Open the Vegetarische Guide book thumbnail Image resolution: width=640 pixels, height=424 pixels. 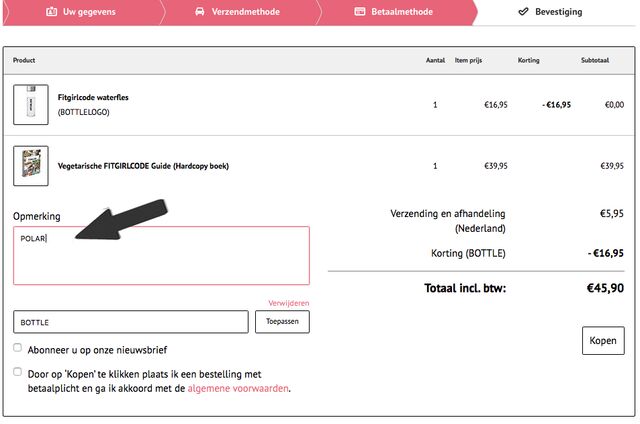click(x=30, y=165)
